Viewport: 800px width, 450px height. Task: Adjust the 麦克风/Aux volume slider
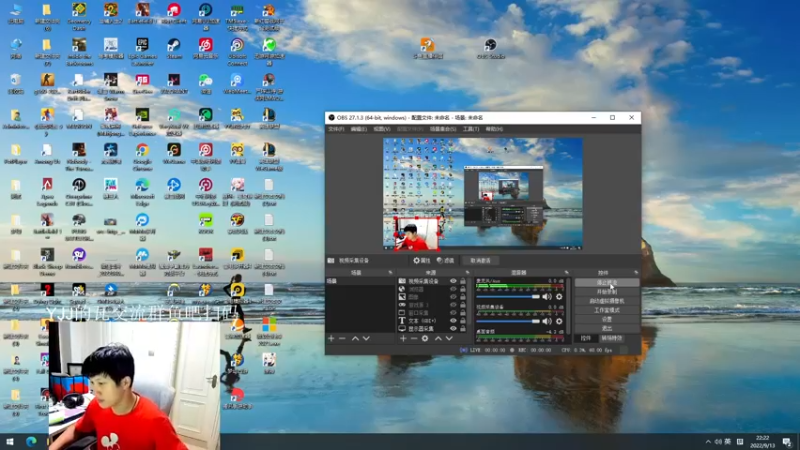point(508,296)
